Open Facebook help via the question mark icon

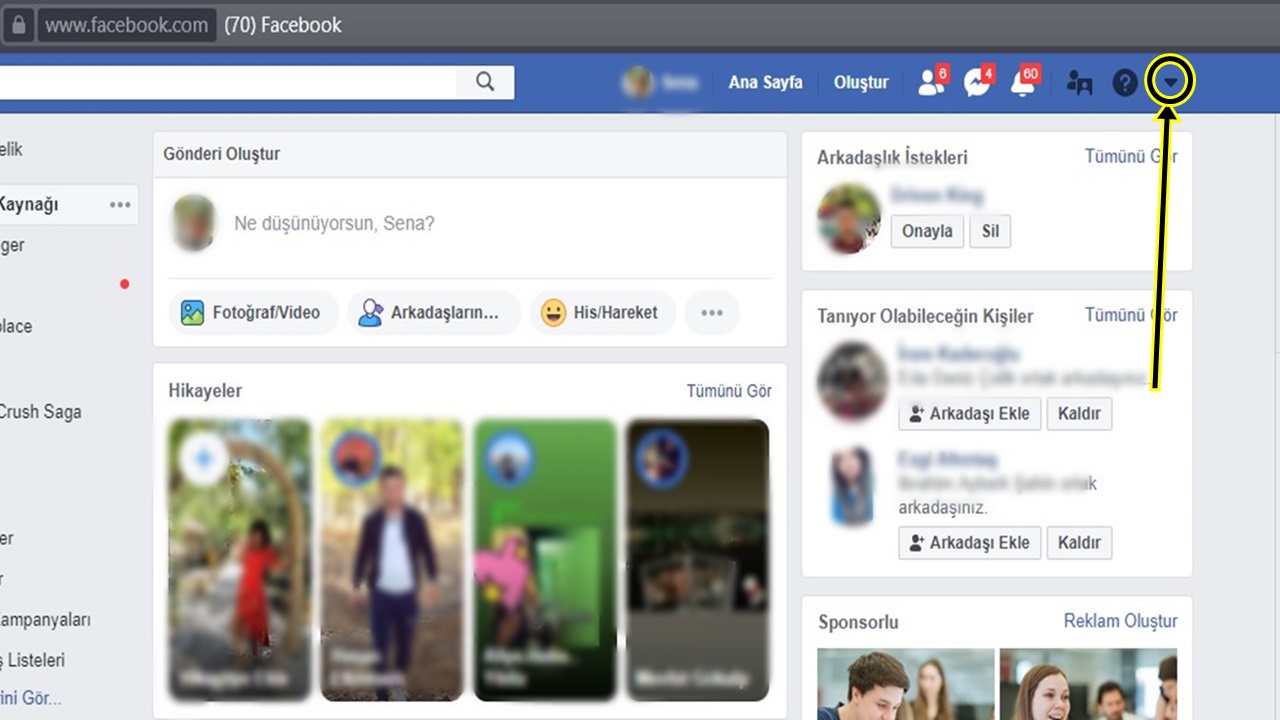[x=1124, y=82]
